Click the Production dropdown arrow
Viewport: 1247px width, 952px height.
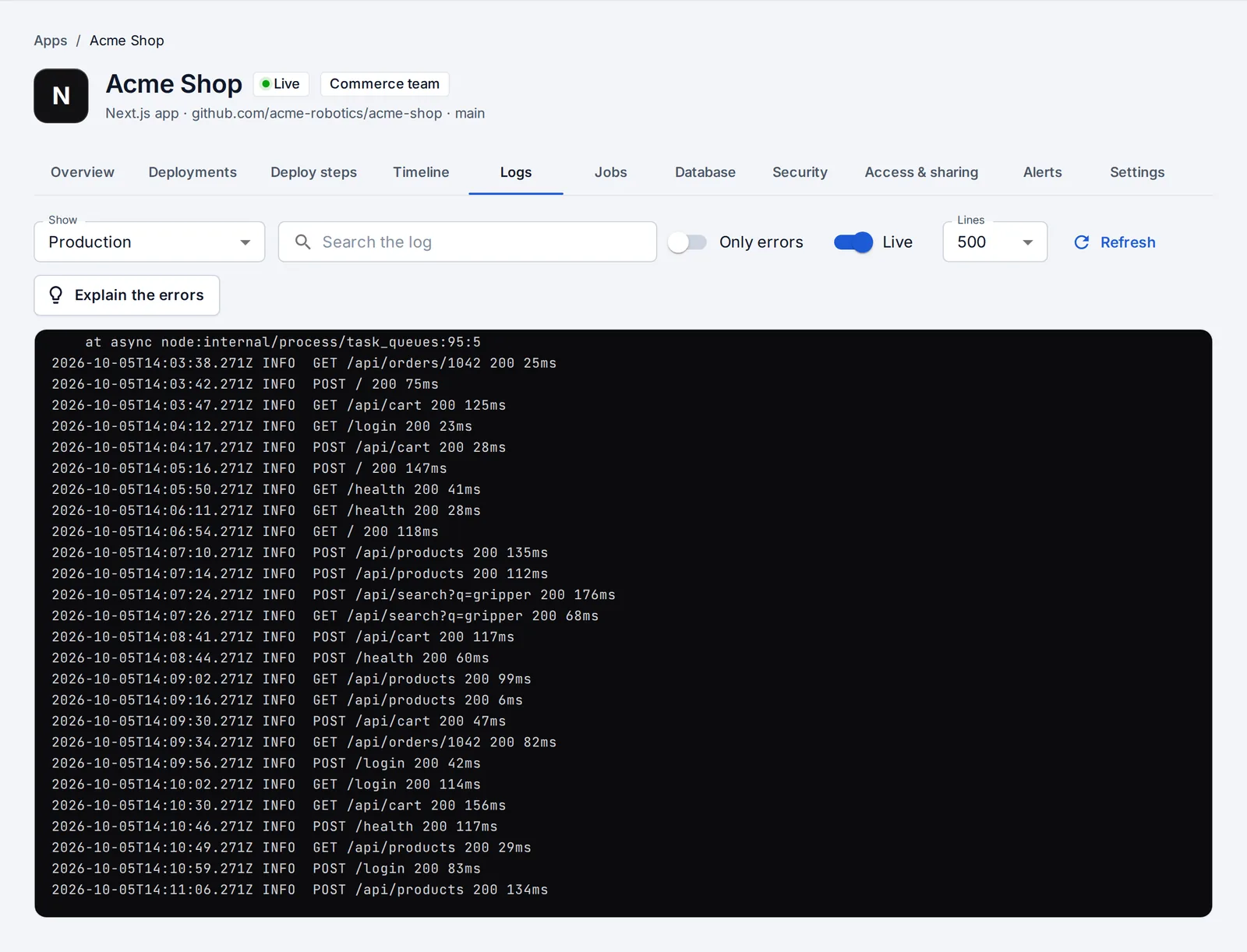(x=246, y=242)
